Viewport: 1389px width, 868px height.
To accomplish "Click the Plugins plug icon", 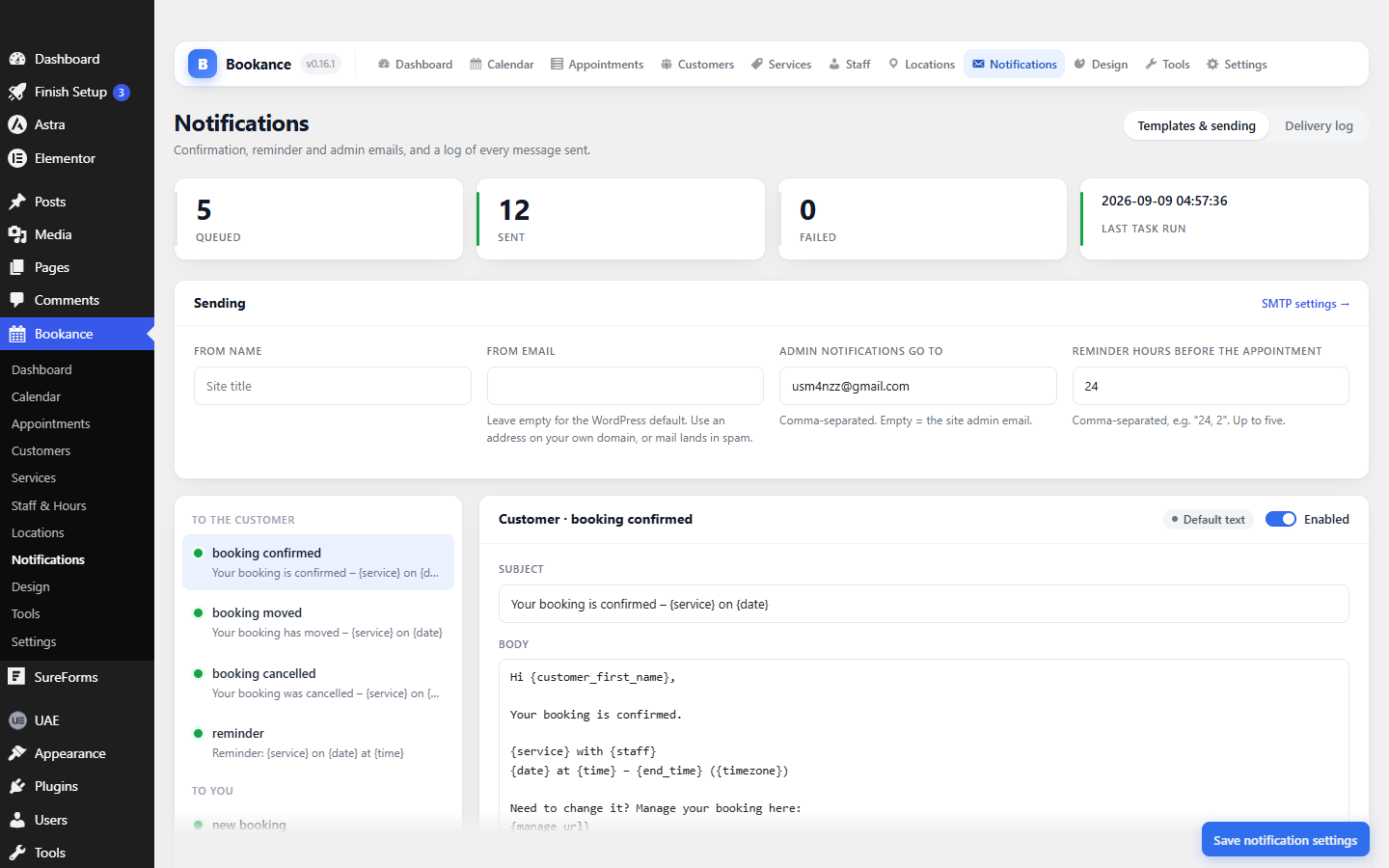I will (x=17, y=786).
